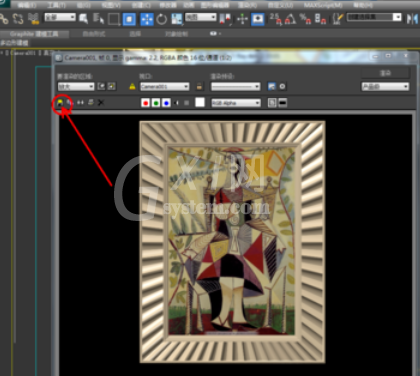This screenshot has width=420, height=376.
Task: Open Edit Named Selection Sets
Action: click(x=339, y=19)
